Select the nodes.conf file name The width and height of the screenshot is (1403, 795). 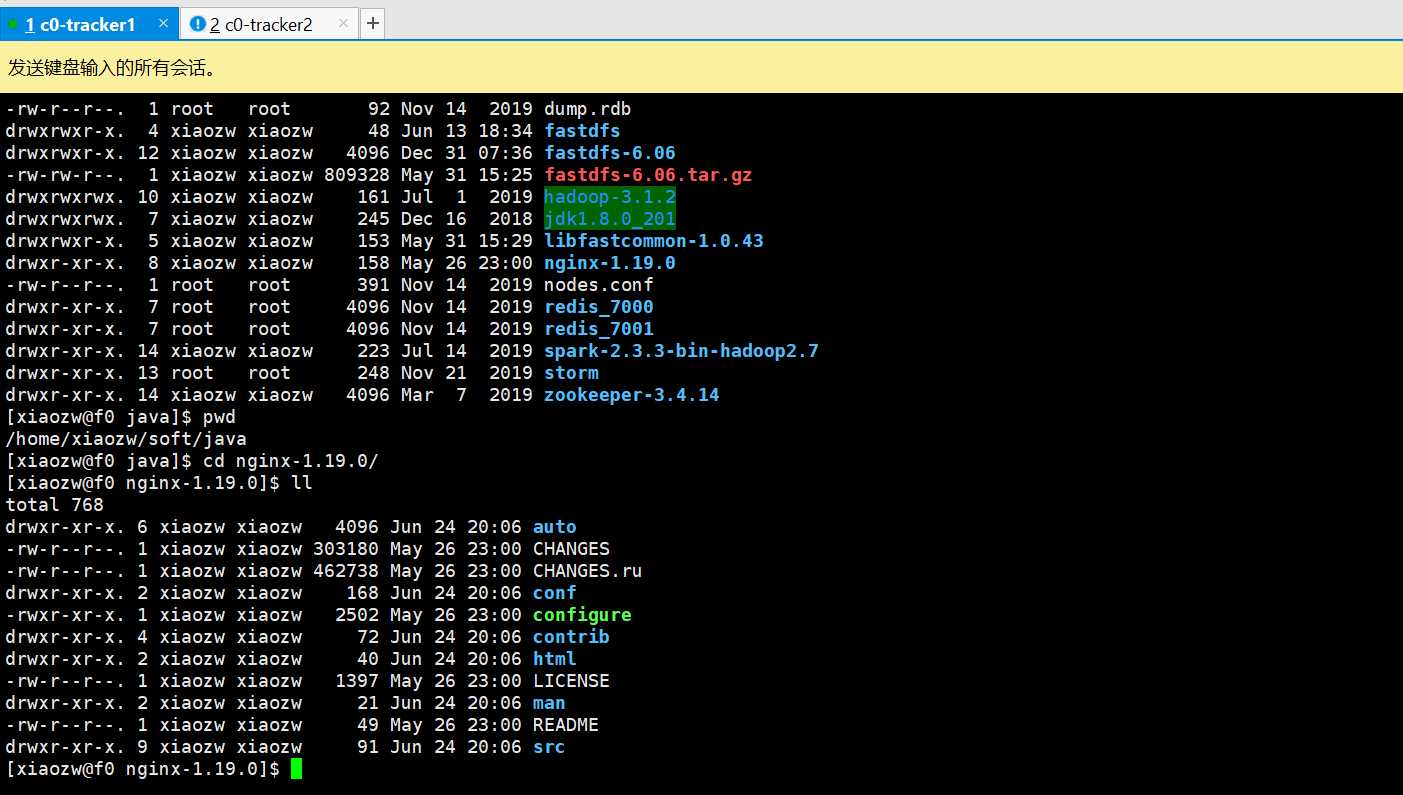tap(598, 285)
